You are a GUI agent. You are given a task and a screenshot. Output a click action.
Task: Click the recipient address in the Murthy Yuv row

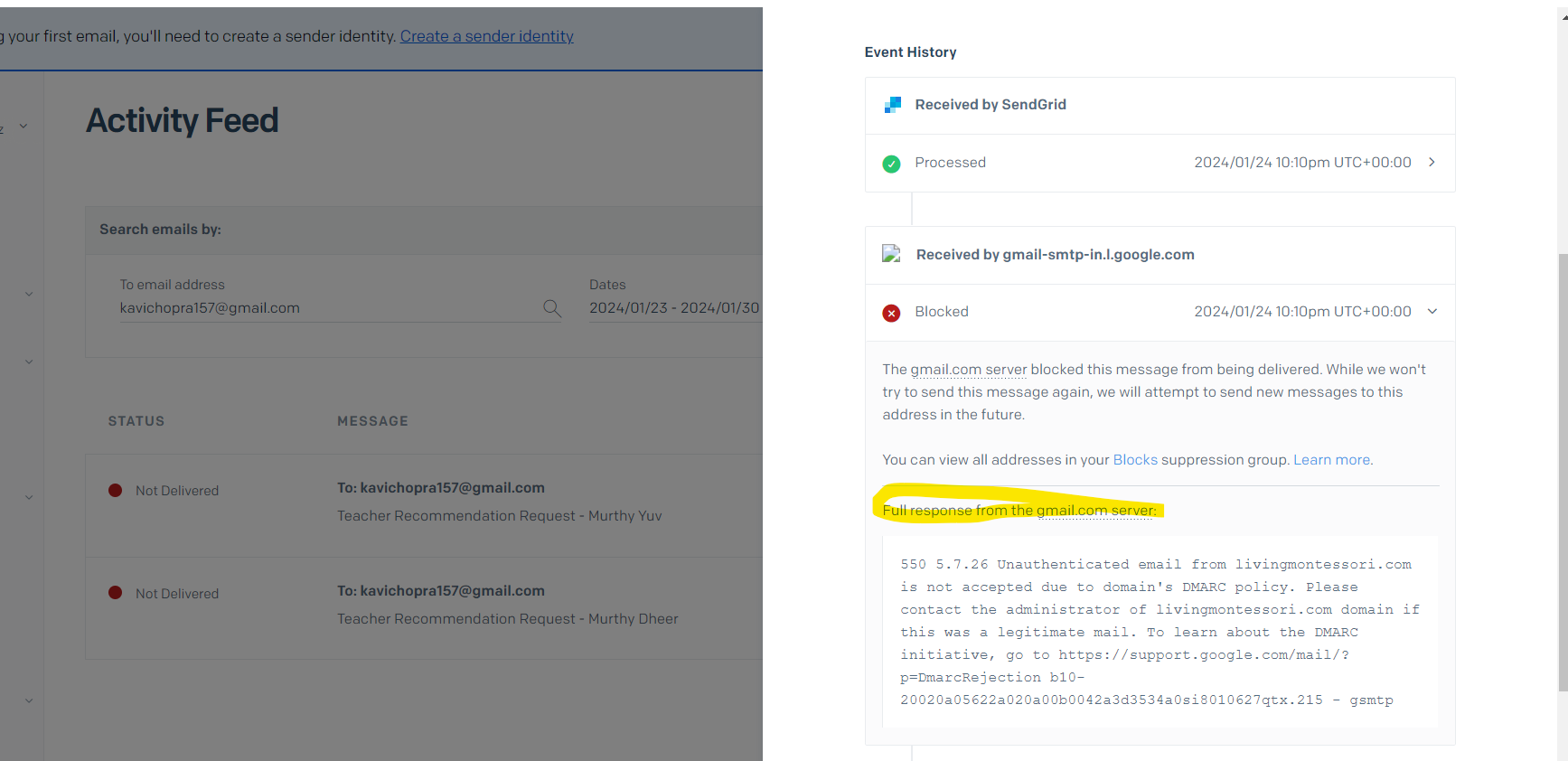tap(452, 488)
